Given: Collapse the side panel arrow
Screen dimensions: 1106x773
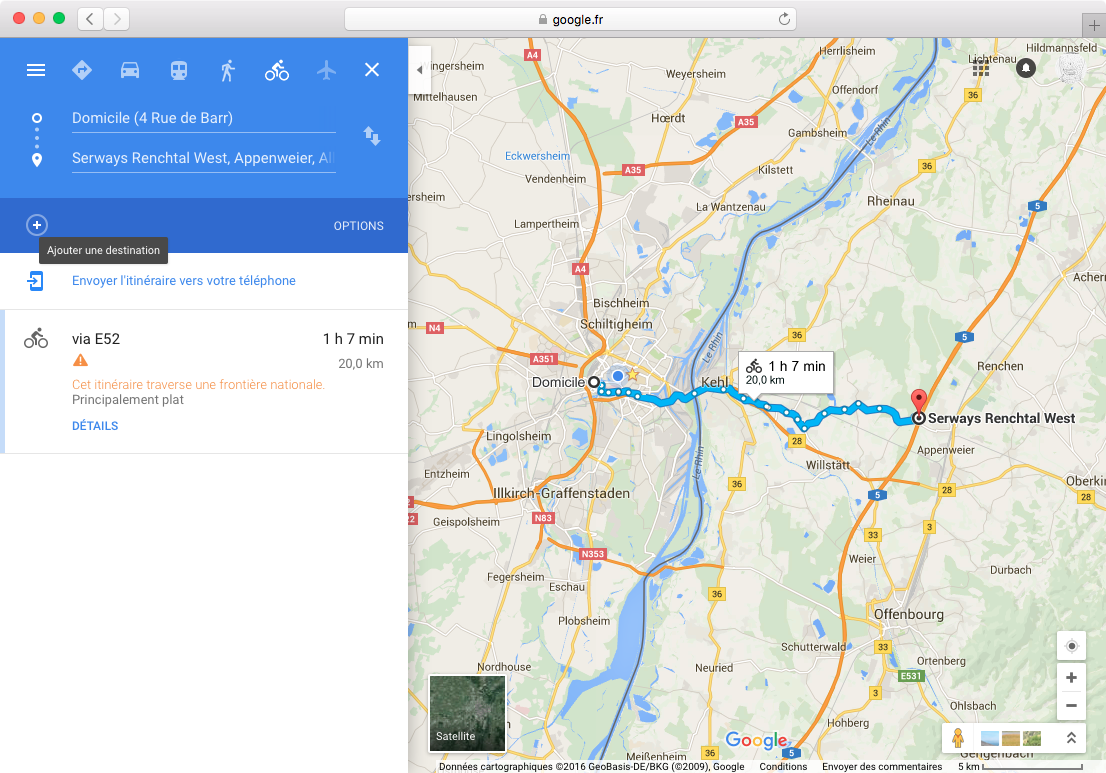Looking at the screenshot, I should [420, 70].
